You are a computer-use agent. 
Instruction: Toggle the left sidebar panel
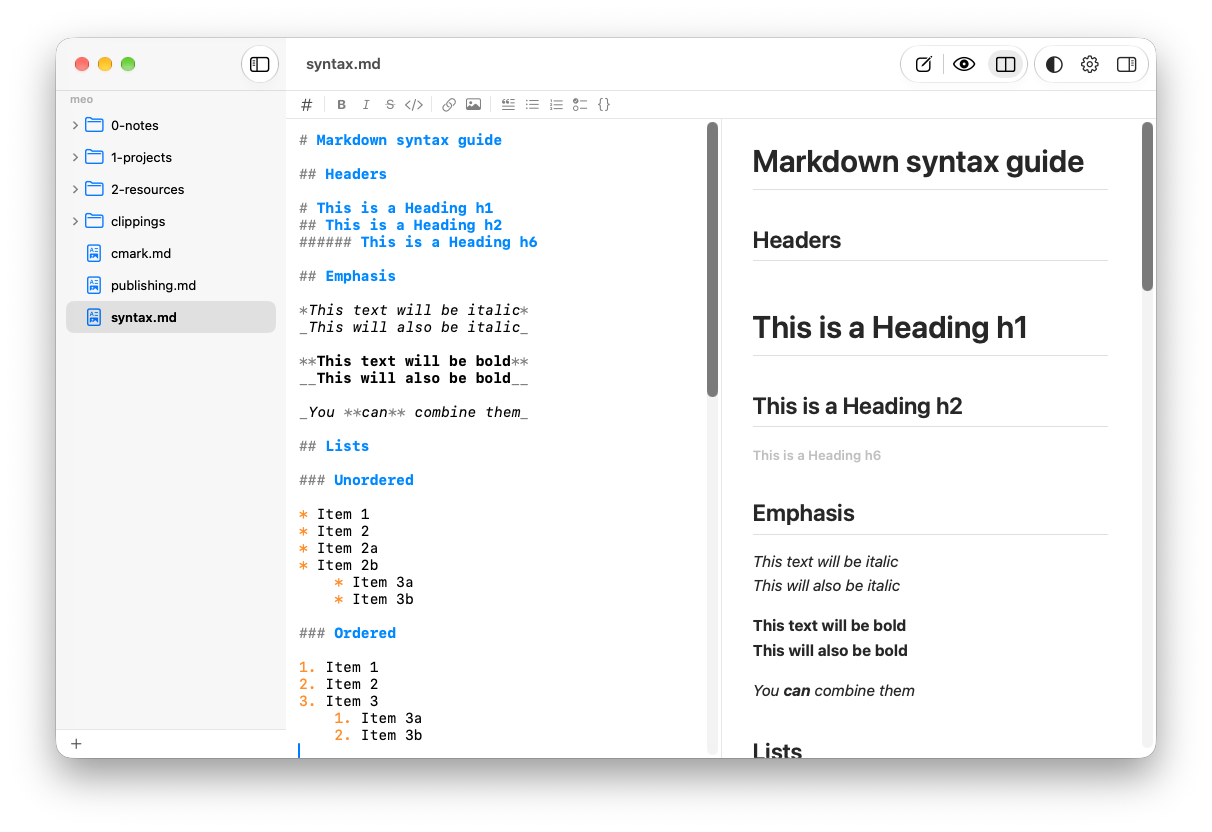[x=260, y=64]
